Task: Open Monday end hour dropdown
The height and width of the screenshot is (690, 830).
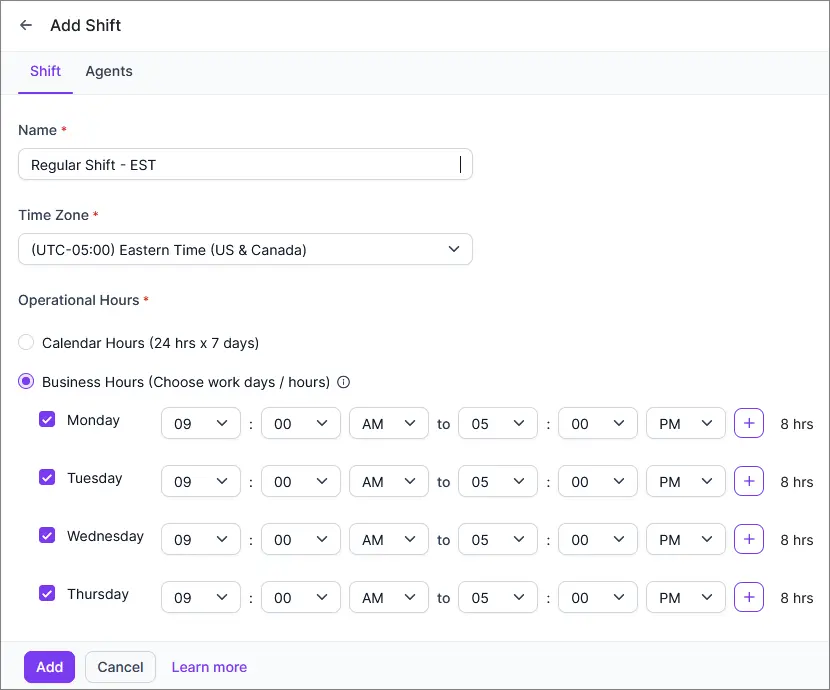Action: (x=498, y=423)
